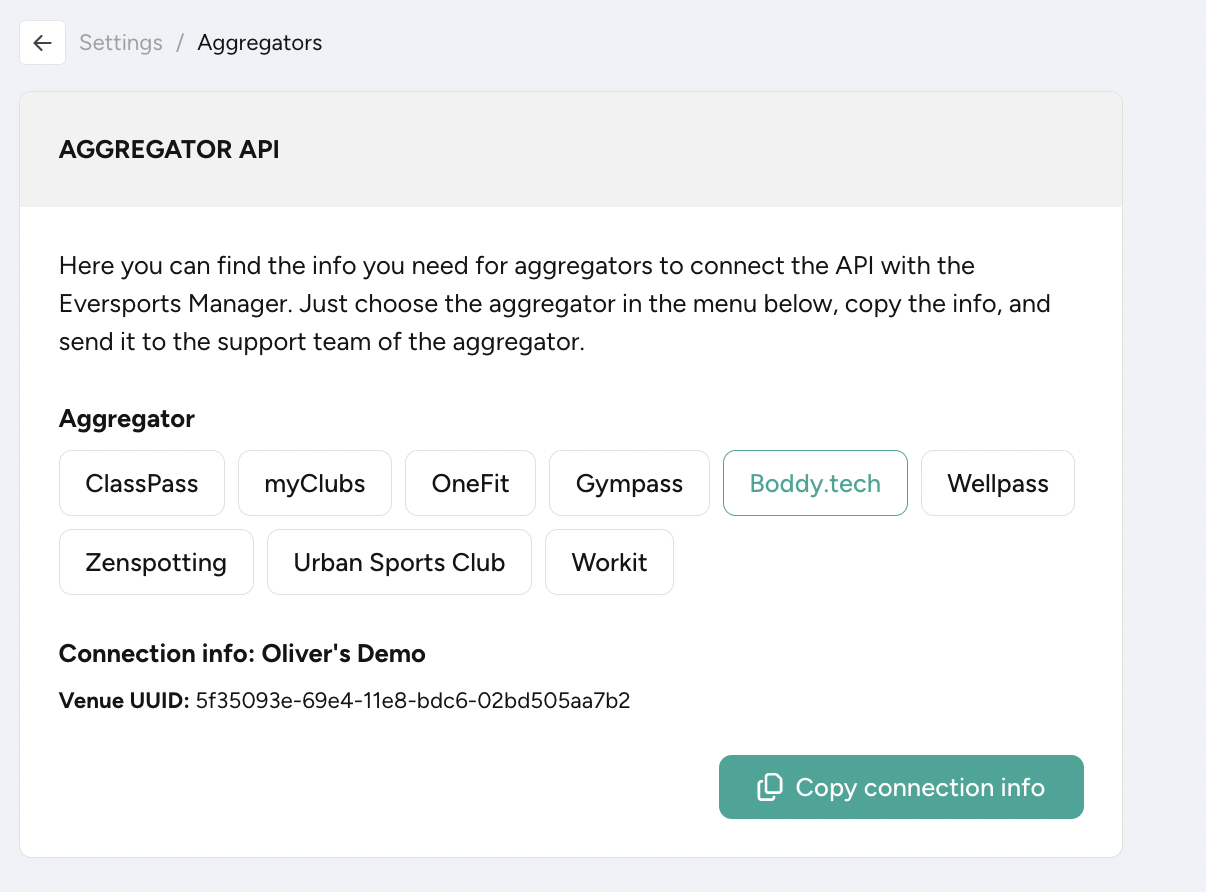Pick the Wellpass aggregator
This screenshot has height=892, width=1206.
(x=998, y=484)
